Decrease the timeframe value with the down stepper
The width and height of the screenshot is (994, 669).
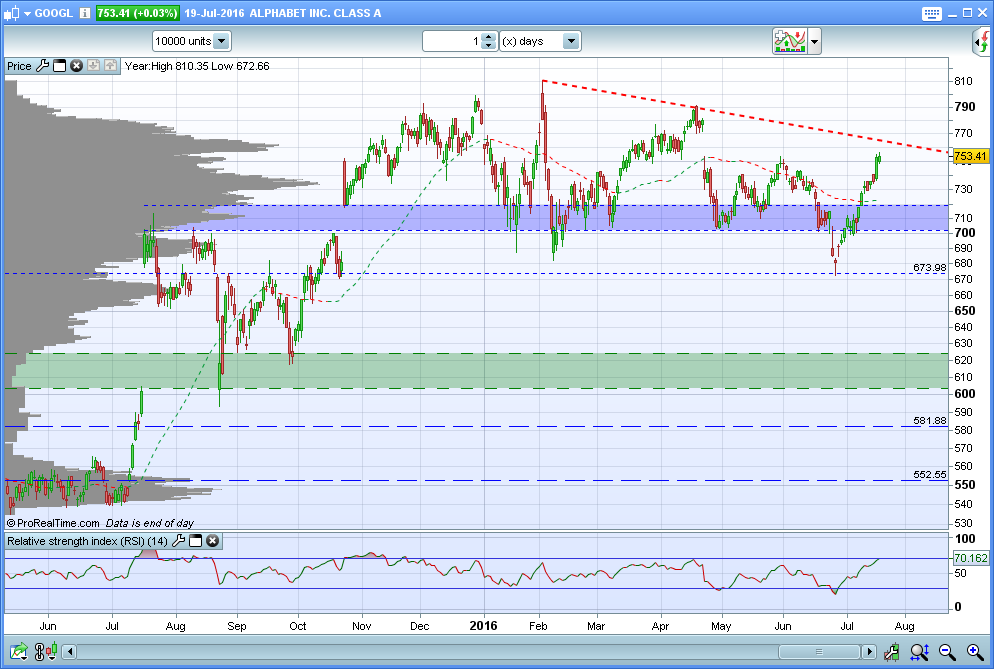488,46
